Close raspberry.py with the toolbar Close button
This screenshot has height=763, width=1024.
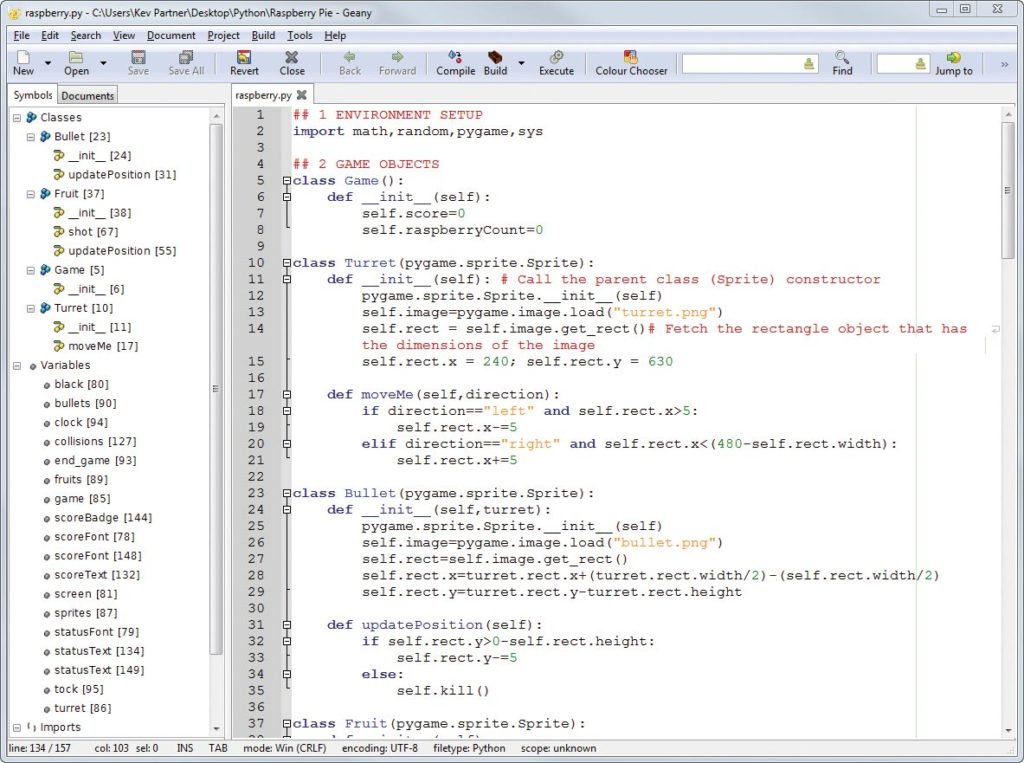click(291, 62)
